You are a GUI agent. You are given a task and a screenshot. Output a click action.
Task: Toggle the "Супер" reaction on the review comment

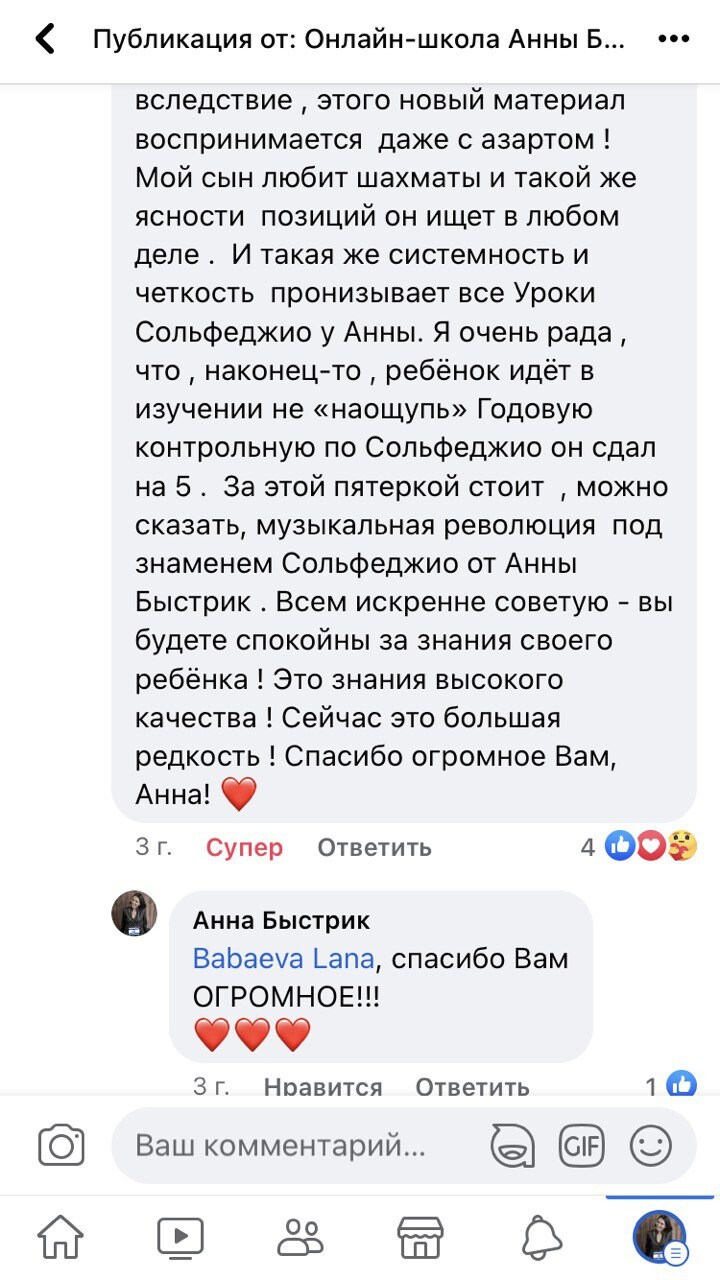click(x=244, y=848)
